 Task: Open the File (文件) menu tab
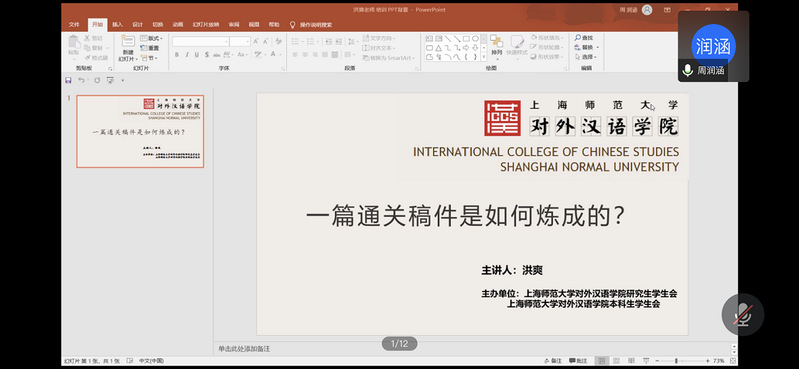point(74,24)
